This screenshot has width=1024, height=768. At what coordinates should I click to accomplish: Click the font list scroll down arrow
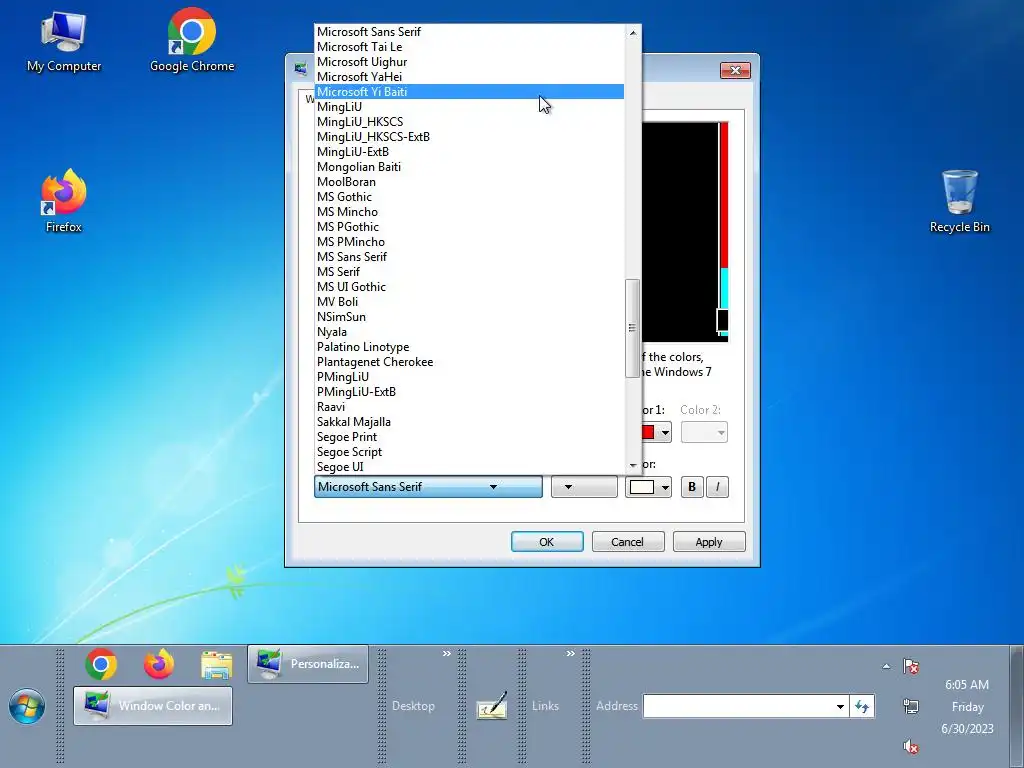point(632,466)
